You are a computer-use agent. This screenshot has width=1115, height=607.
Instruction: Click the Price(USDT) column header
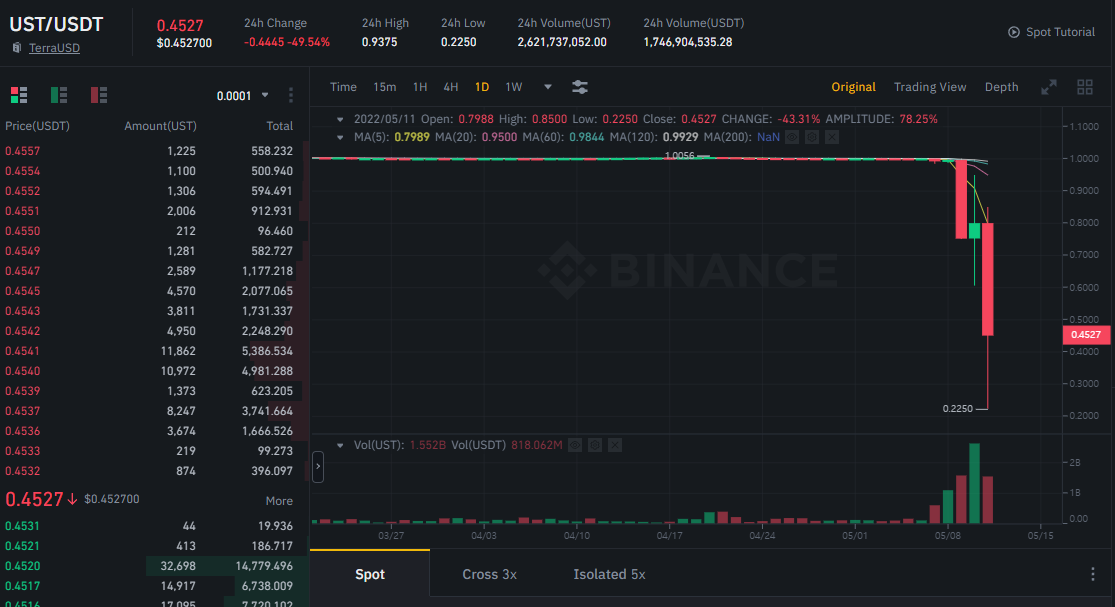coord(37,126)
